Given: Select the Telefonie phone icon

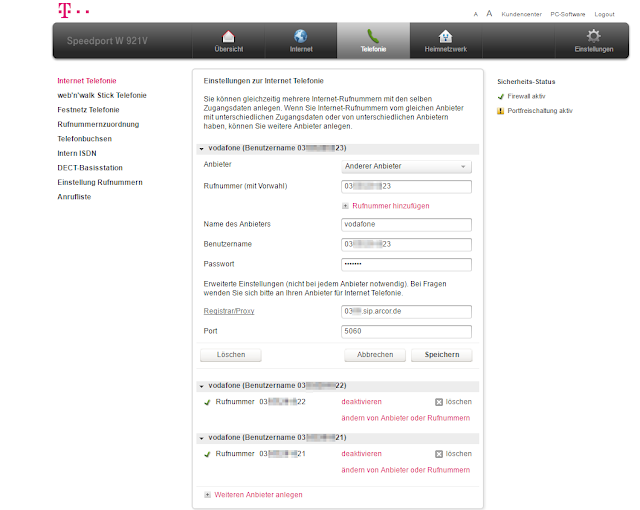Looking at the screenshot, I should pyautogui.click(x=373, y=36).
